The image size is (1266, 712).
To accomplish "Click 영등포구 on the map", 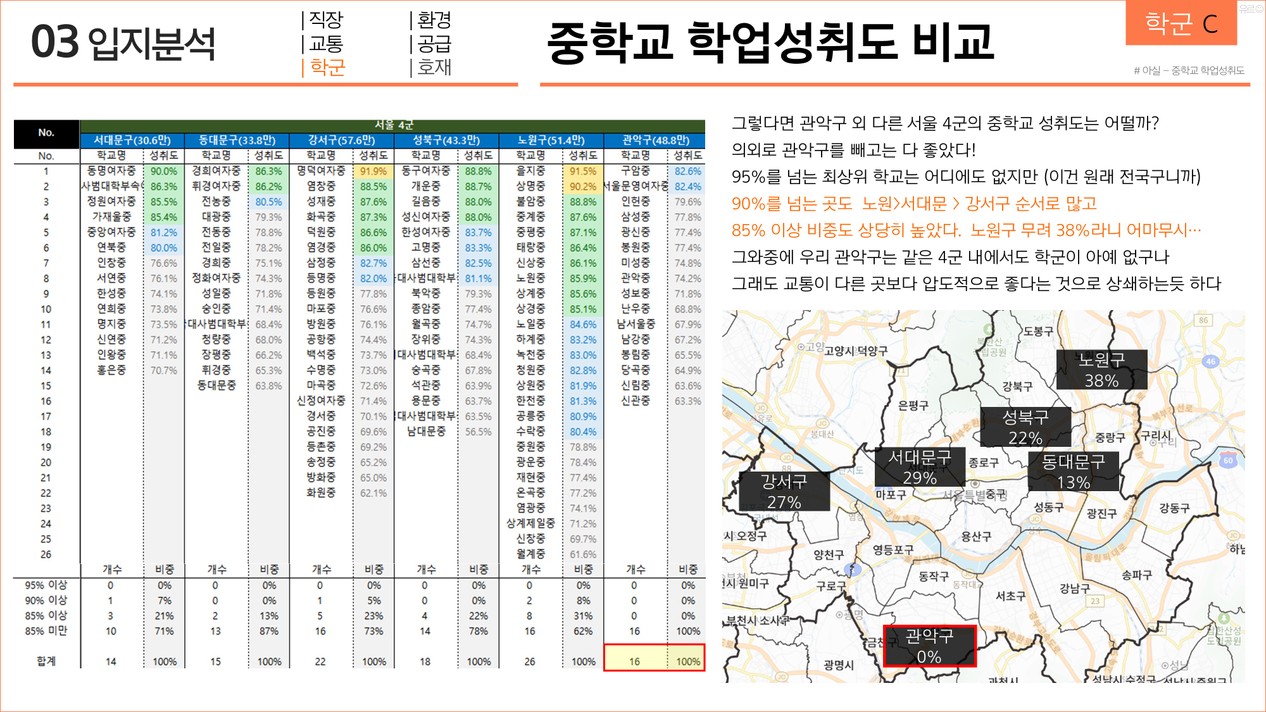I will point(893,550).
